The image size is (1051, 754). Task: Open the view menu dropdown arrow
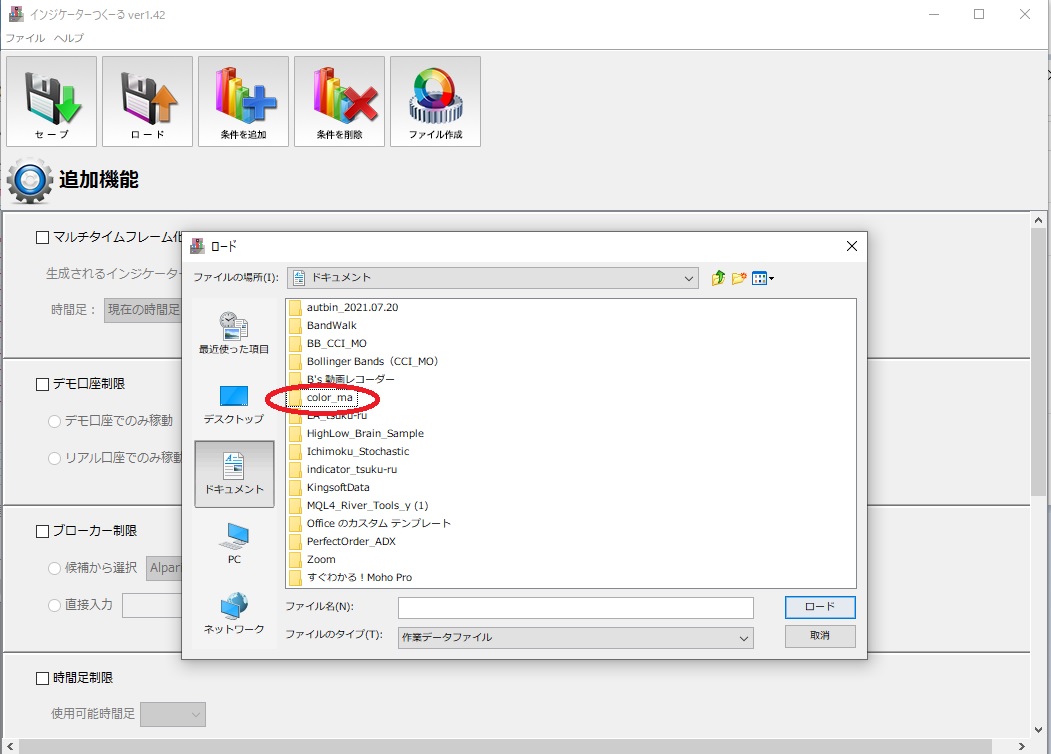point(771,279)
